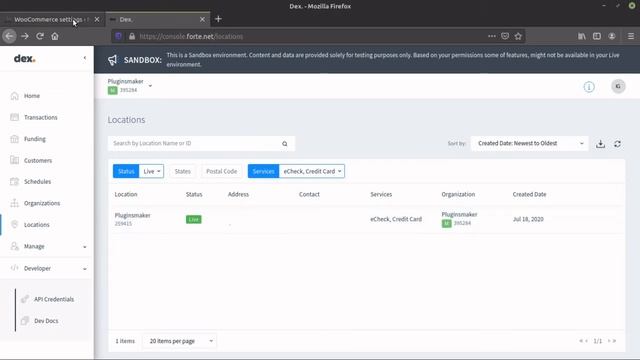The height and width of the screenshot is (360, 640).
Task: Click the Created Date column header
Action: [529, 194]
